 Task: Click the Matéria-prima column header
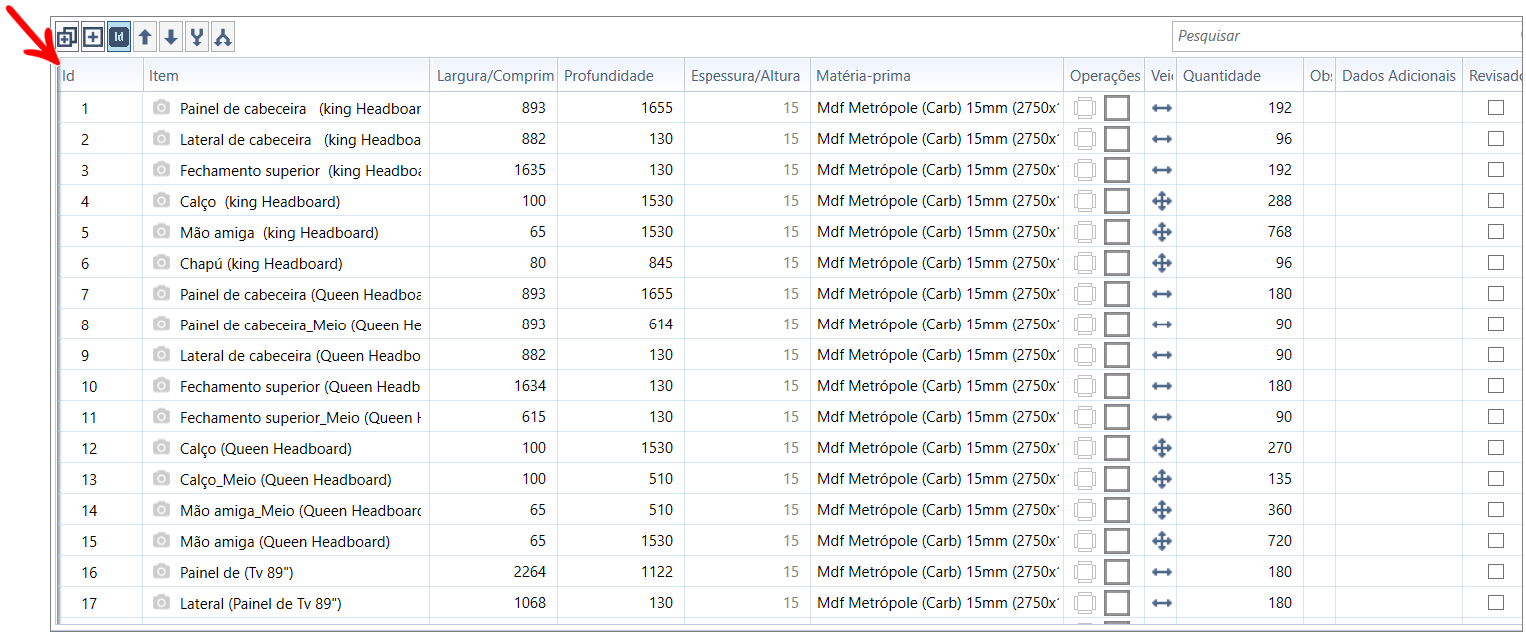click(937, 75)
